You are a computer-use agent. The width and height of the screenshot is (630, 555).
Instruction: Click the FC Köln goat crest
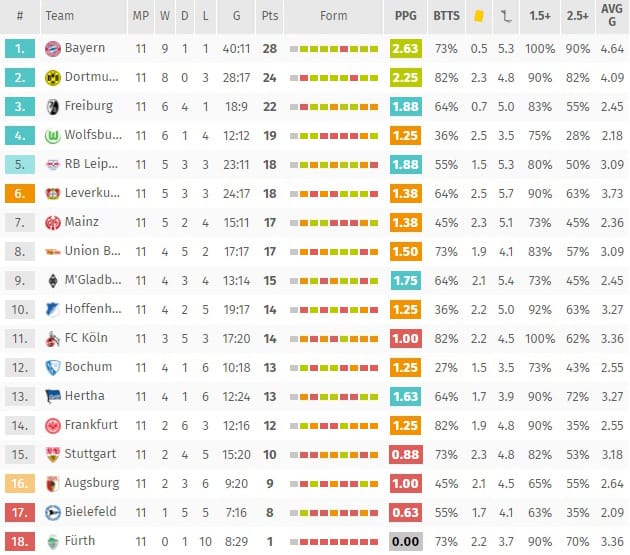[53, 339]
